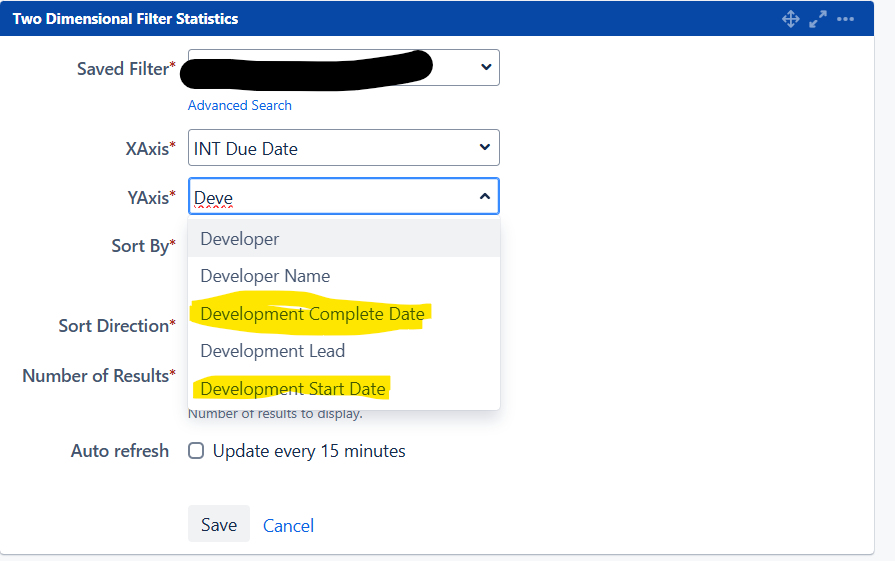Click the Two Dimensional Filter Statistics title
This screenshot has height=561, width=895.
tap(125, 19)
